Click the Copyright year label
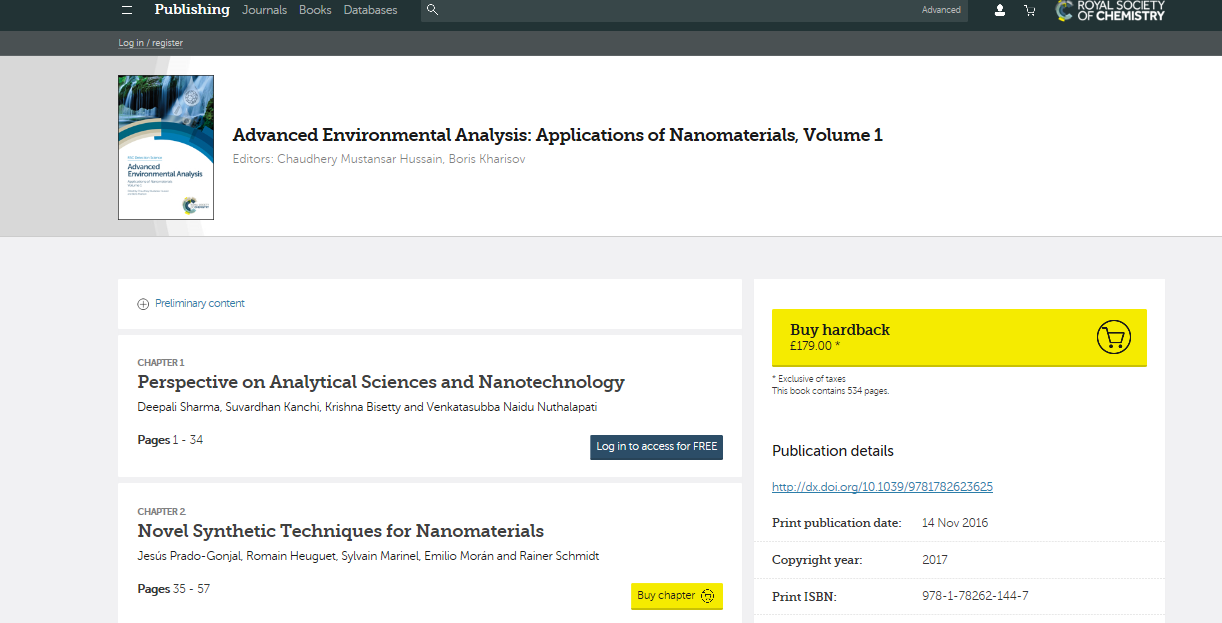The image size is (1222, 623). pos(817,560)
